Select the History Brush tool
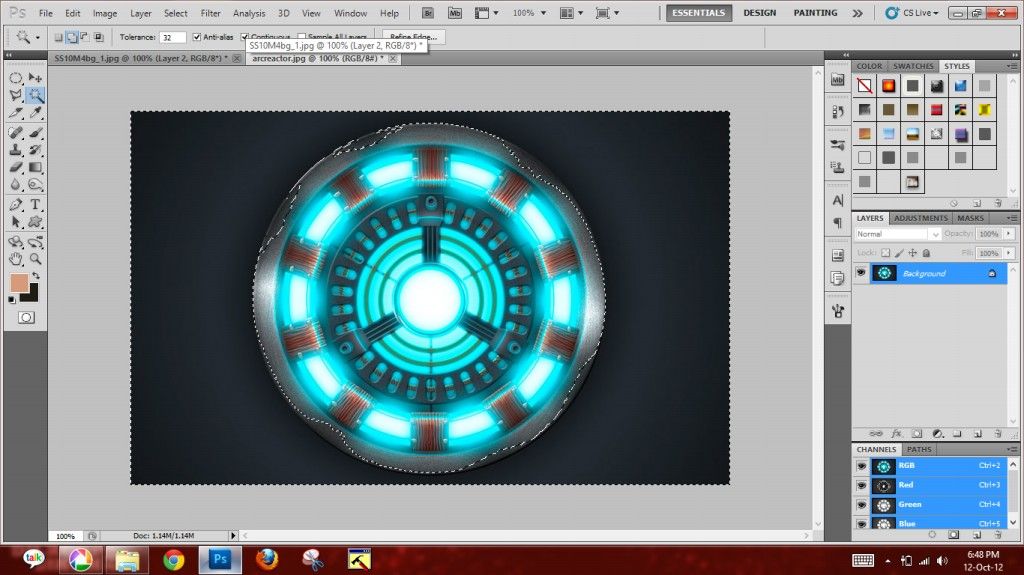This screenshot has height=575, width=1024. point(35,150)
